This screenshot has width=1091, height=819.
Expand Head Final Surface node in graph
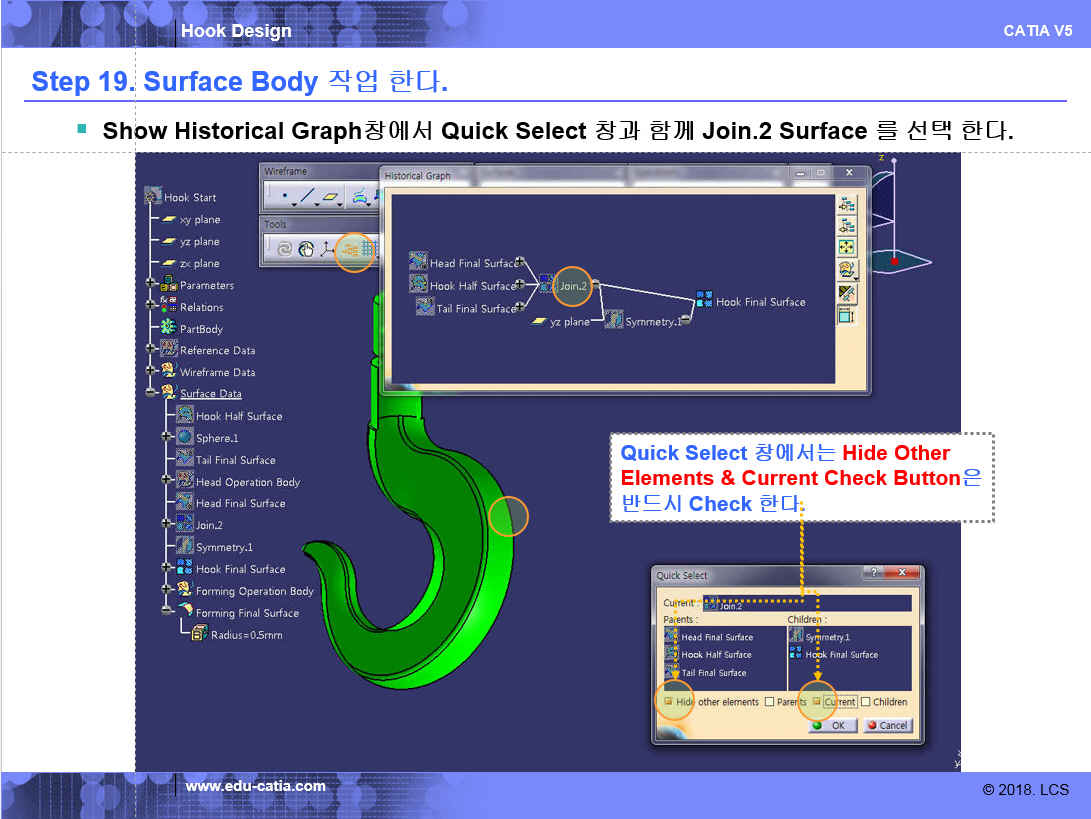coord(522,263)
